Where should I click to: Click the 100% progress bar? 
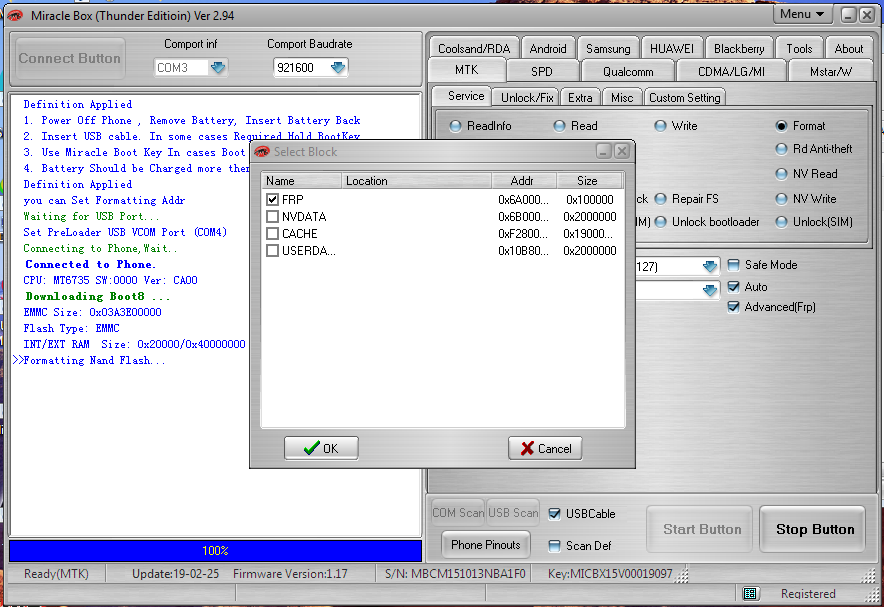(x=215, y=551)
